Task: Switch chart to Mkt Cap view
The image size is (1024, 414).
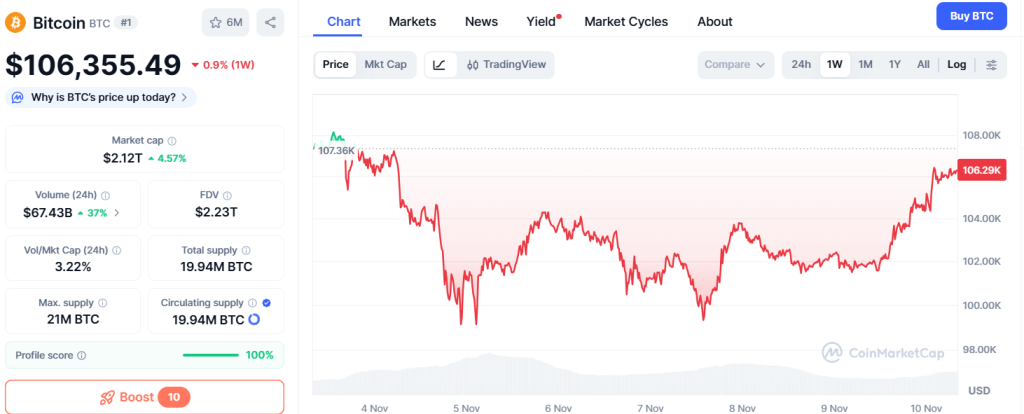Action: 385,65
